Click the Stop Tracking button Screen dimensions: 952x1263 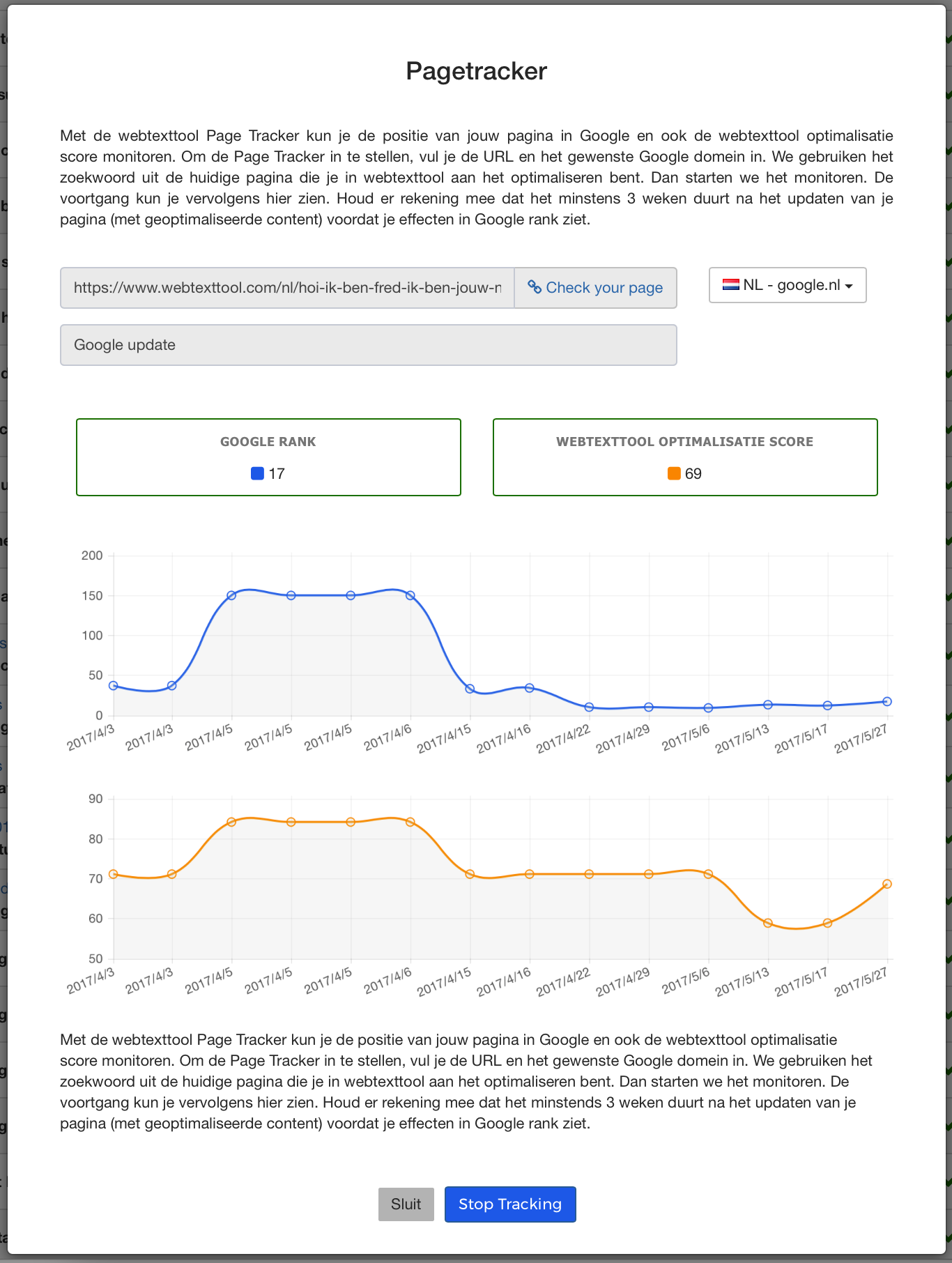510,1204
